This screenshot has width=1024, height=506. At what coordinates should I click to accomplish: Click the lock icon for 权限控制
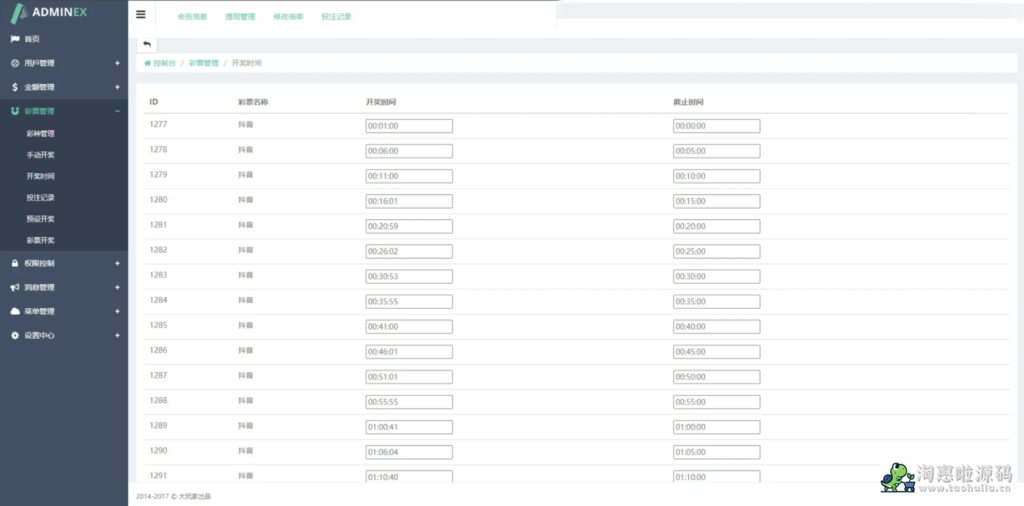tap(14, 263)
